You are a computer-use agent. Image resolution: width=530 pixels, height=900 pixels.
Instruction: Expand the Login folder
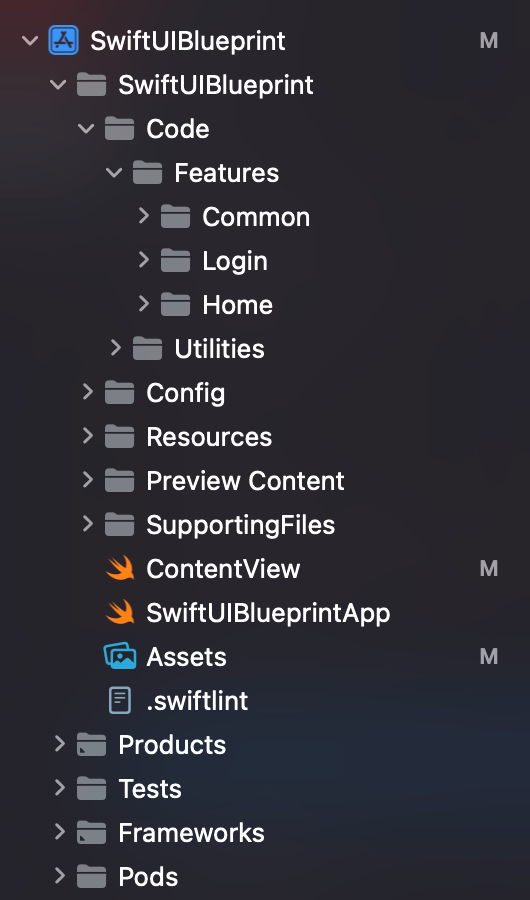(144, 260)
